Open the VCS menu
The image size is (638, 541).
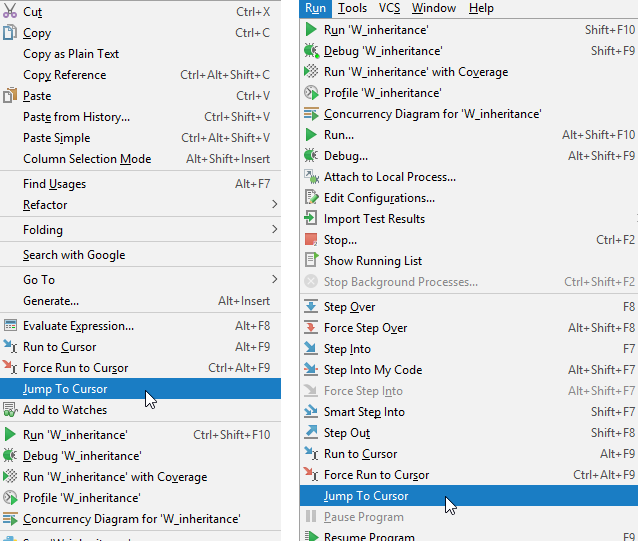tap(389, 8)
